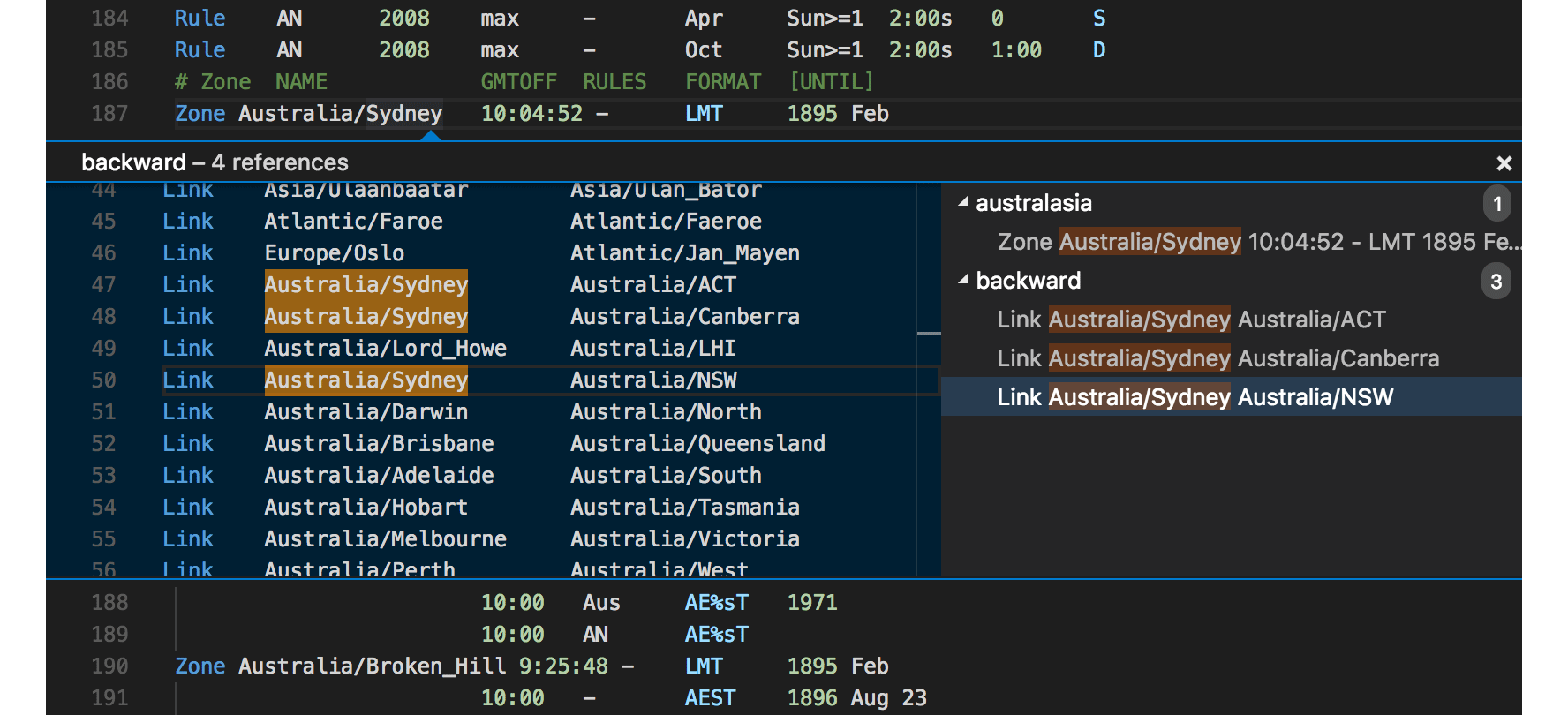Click LMT on editor line 187

click(x=704, y=114)
